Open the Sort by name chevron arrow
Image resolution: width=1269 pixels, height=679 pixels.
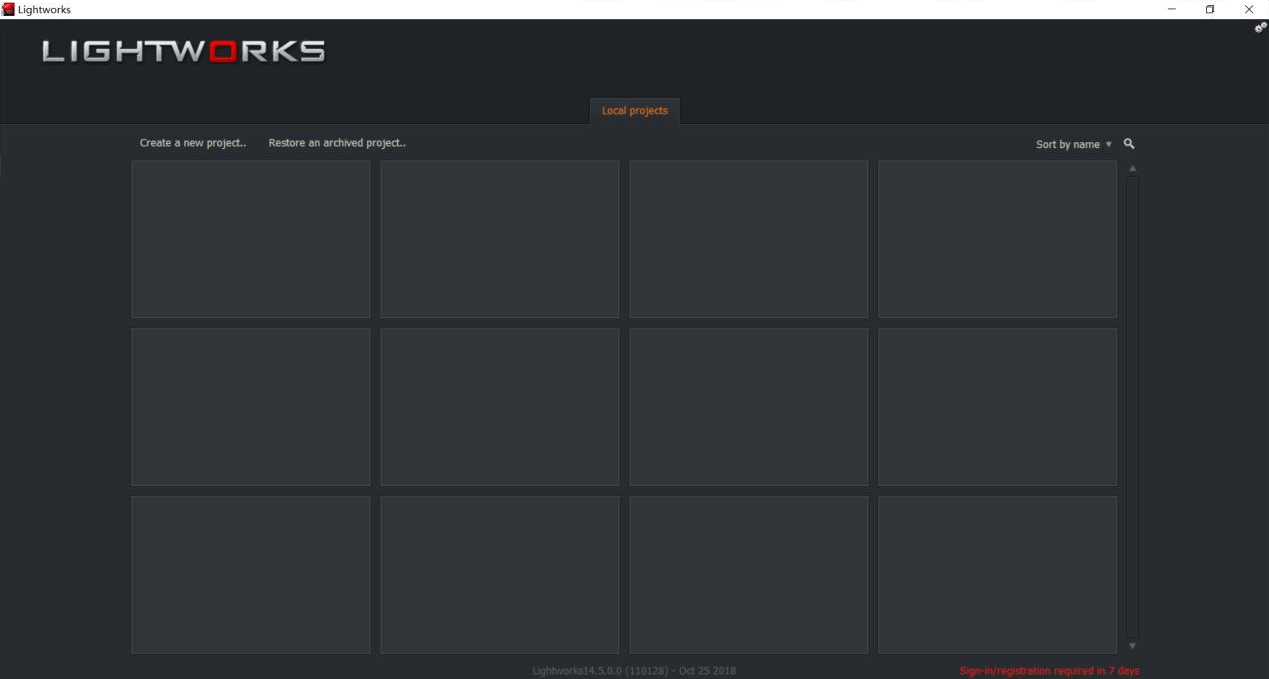(x=1110, y=144)
